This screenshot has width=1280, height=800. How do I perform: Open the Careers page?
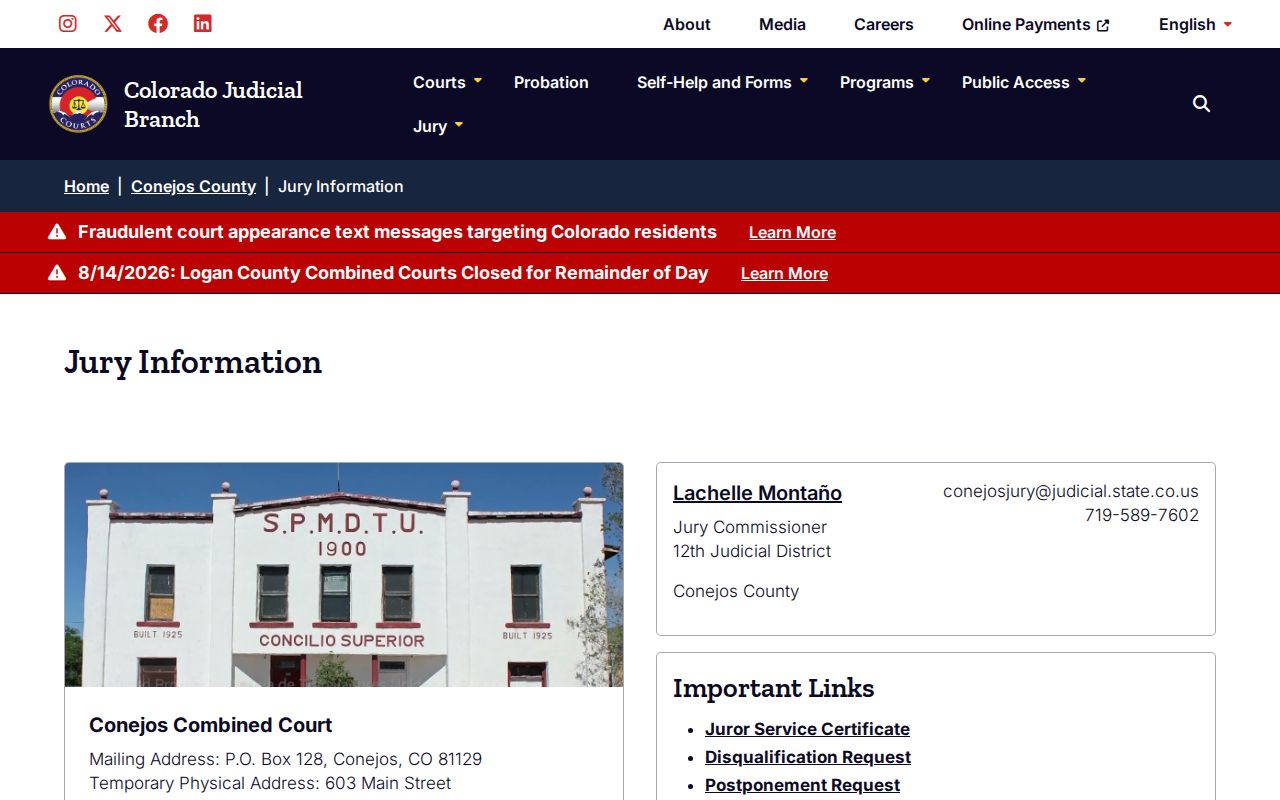click(x=884, y=24)
